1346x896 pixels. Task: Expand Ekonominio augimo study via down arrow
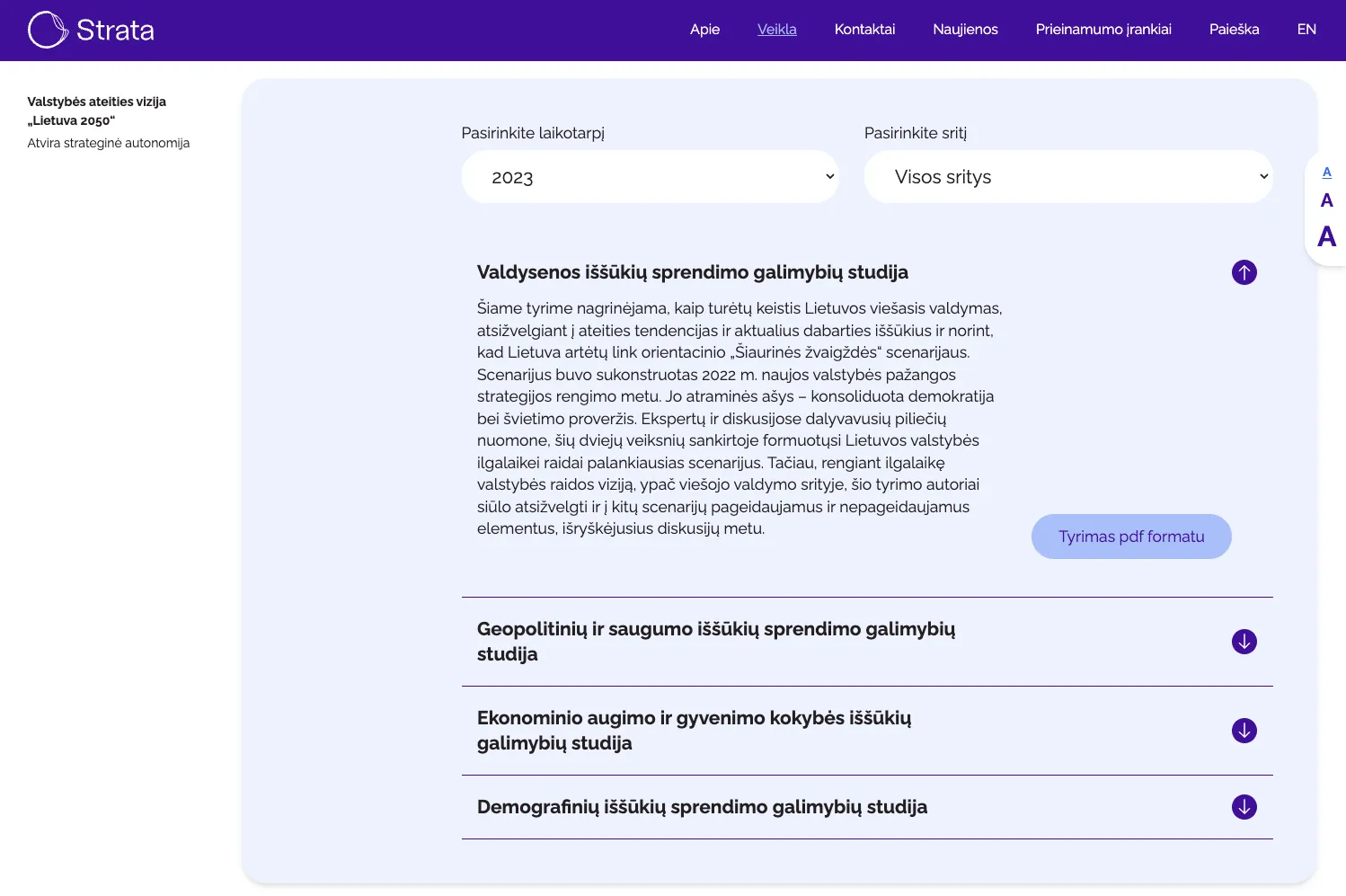click(x=1244, y=731)
